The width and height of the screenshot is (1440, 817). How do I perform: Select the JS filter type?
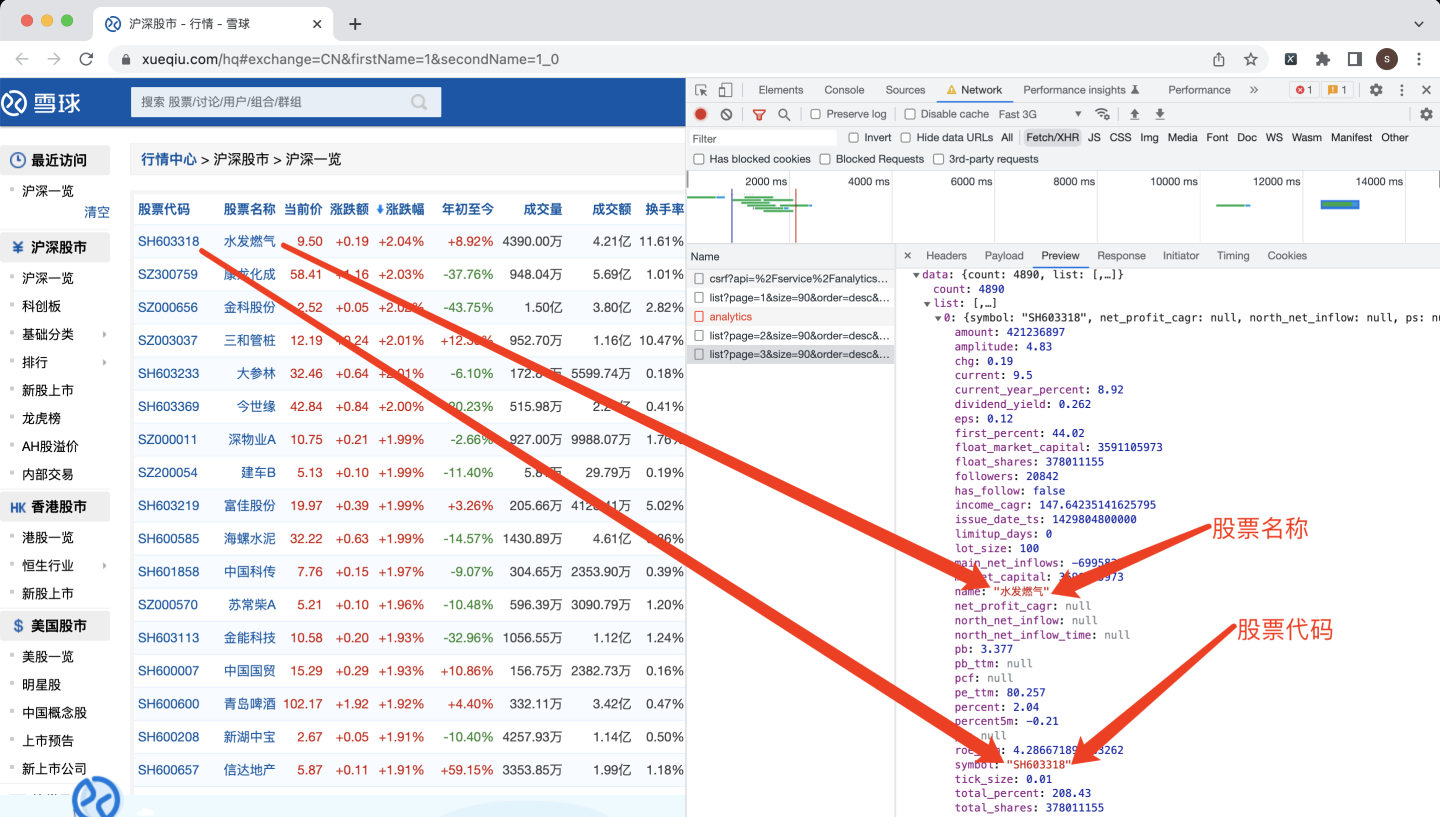1094,138
